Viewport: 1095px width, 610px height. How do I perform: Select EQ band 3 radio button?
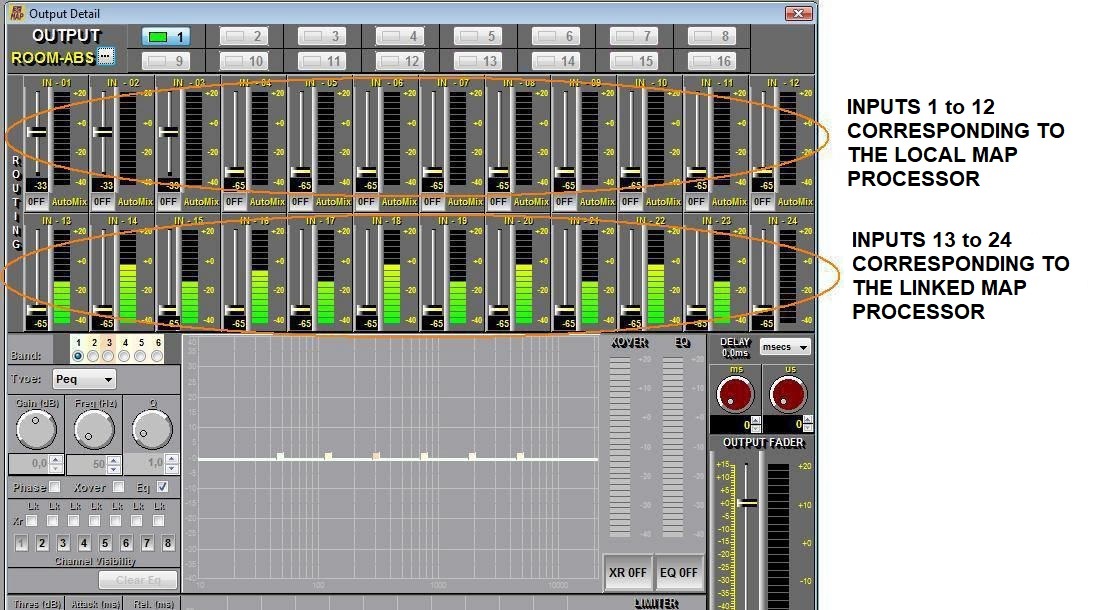(109, 355)
